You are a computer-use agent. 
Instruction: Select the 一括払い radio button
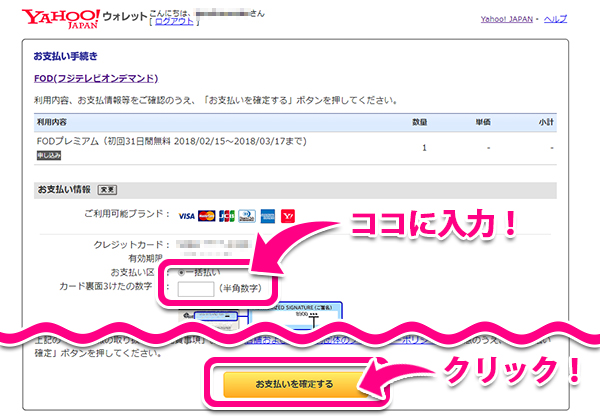pos(181,272)
